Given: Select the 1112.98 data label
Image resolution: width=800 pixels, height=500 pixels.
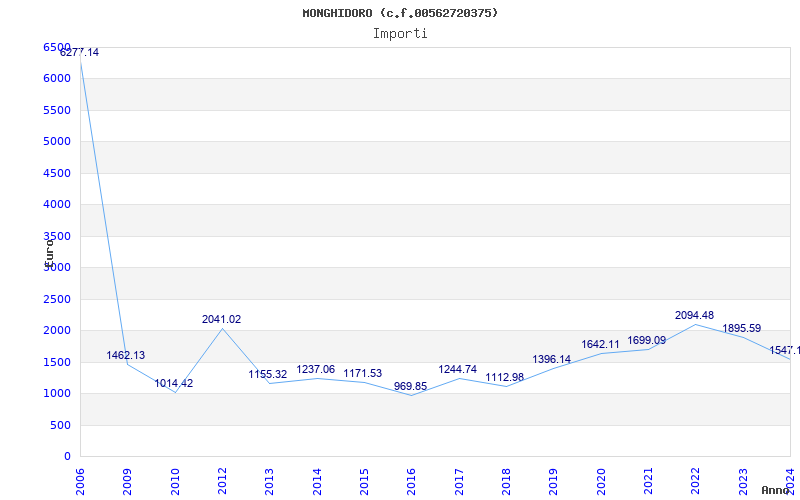Looking at the screenshot, I should click(x=505, y=378).
